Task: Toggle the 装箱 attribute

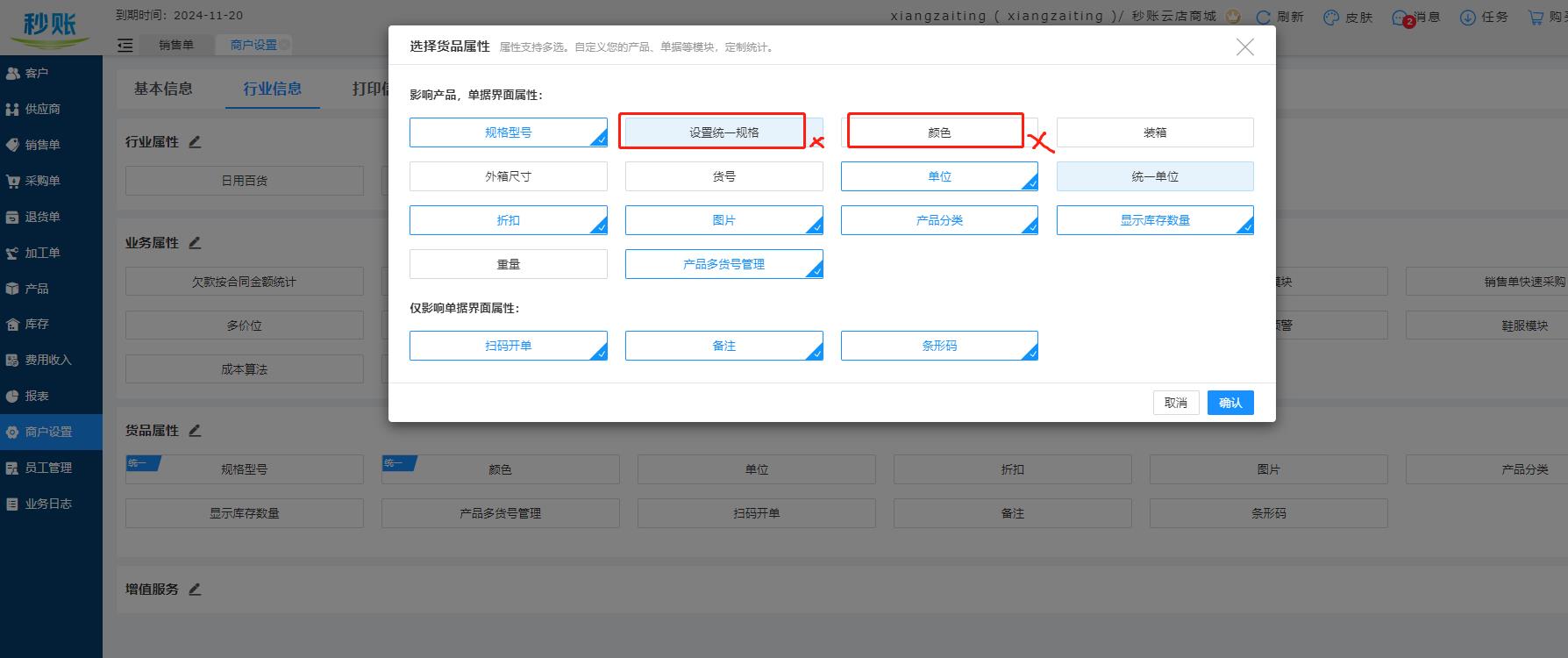Action: point(1155,132)
